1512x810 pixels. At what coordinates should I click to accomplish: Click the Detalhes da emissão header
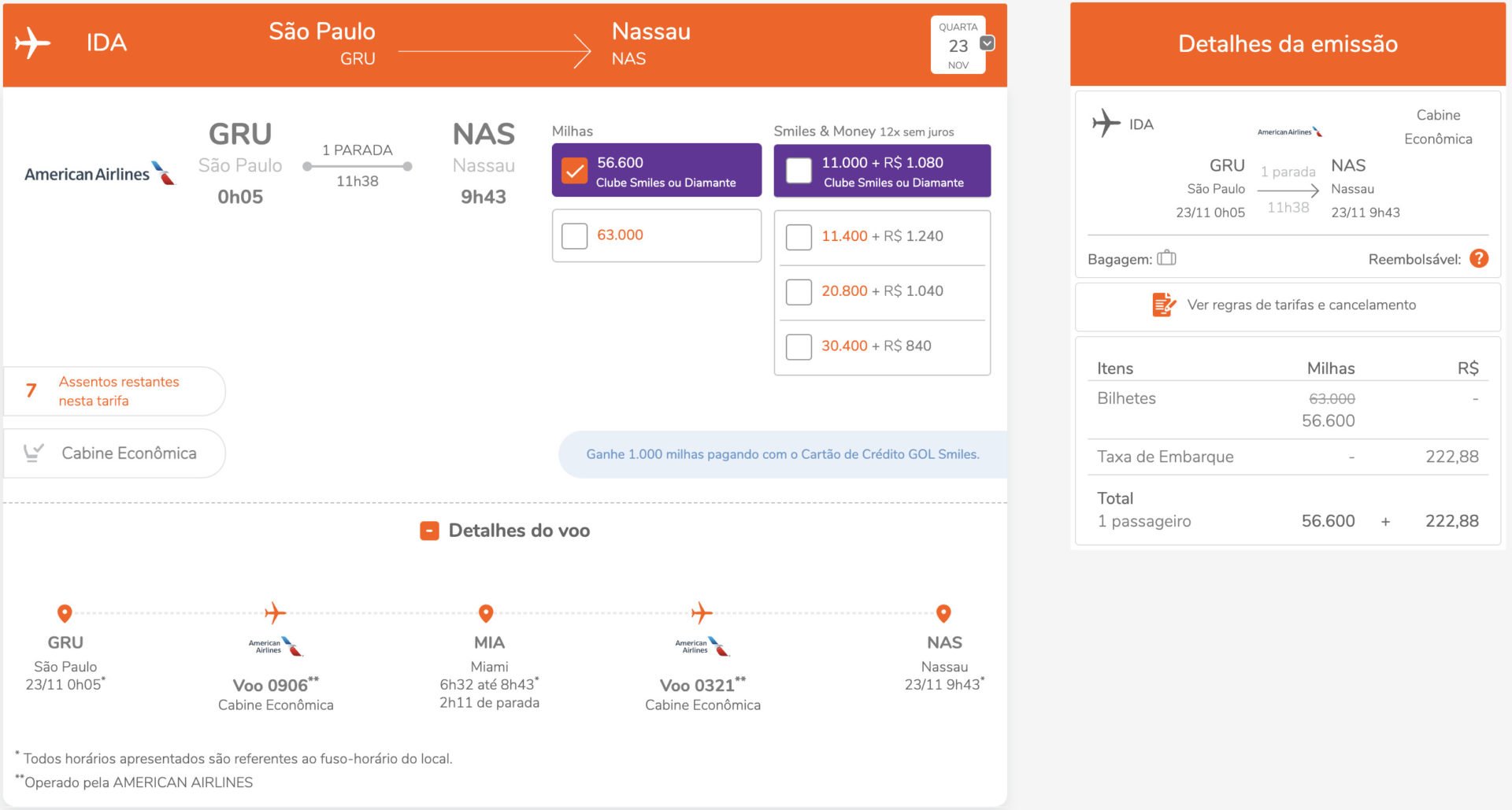[x=1288, y=44]
